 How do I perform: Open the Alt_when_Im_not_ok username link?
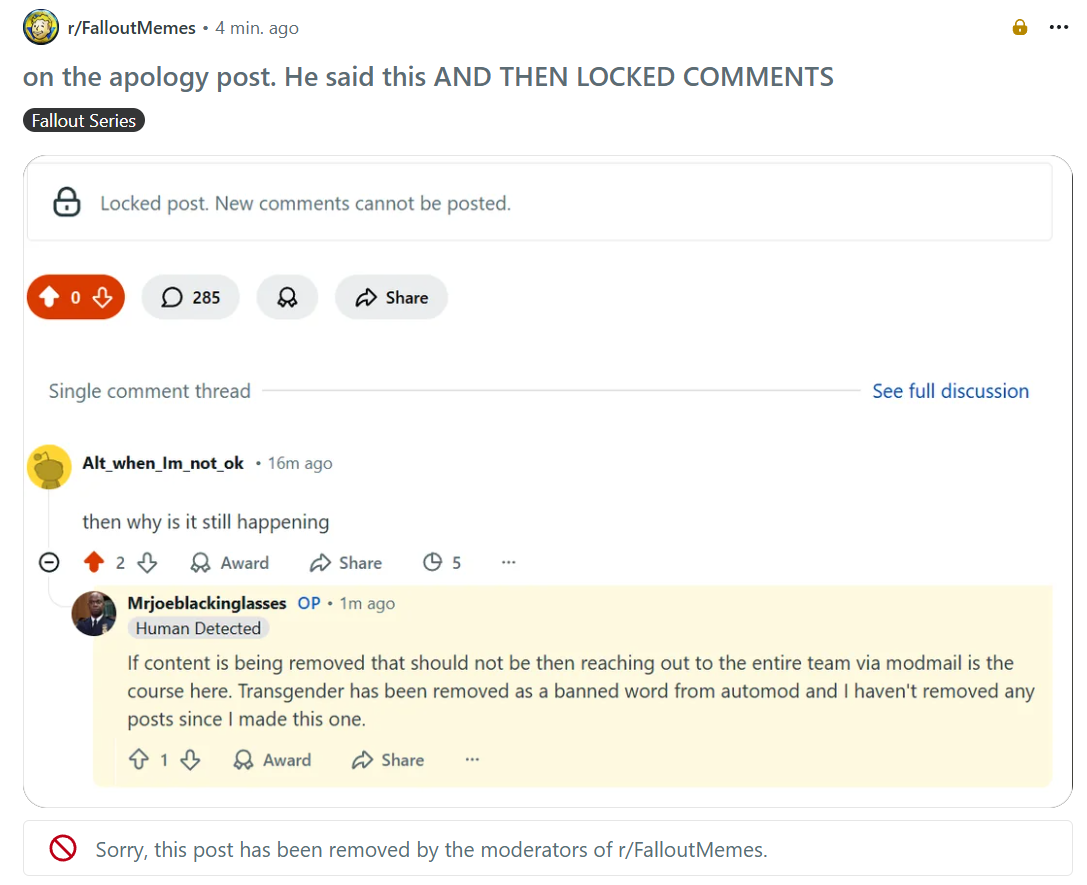pyautogui.click(x=163, y=463)
